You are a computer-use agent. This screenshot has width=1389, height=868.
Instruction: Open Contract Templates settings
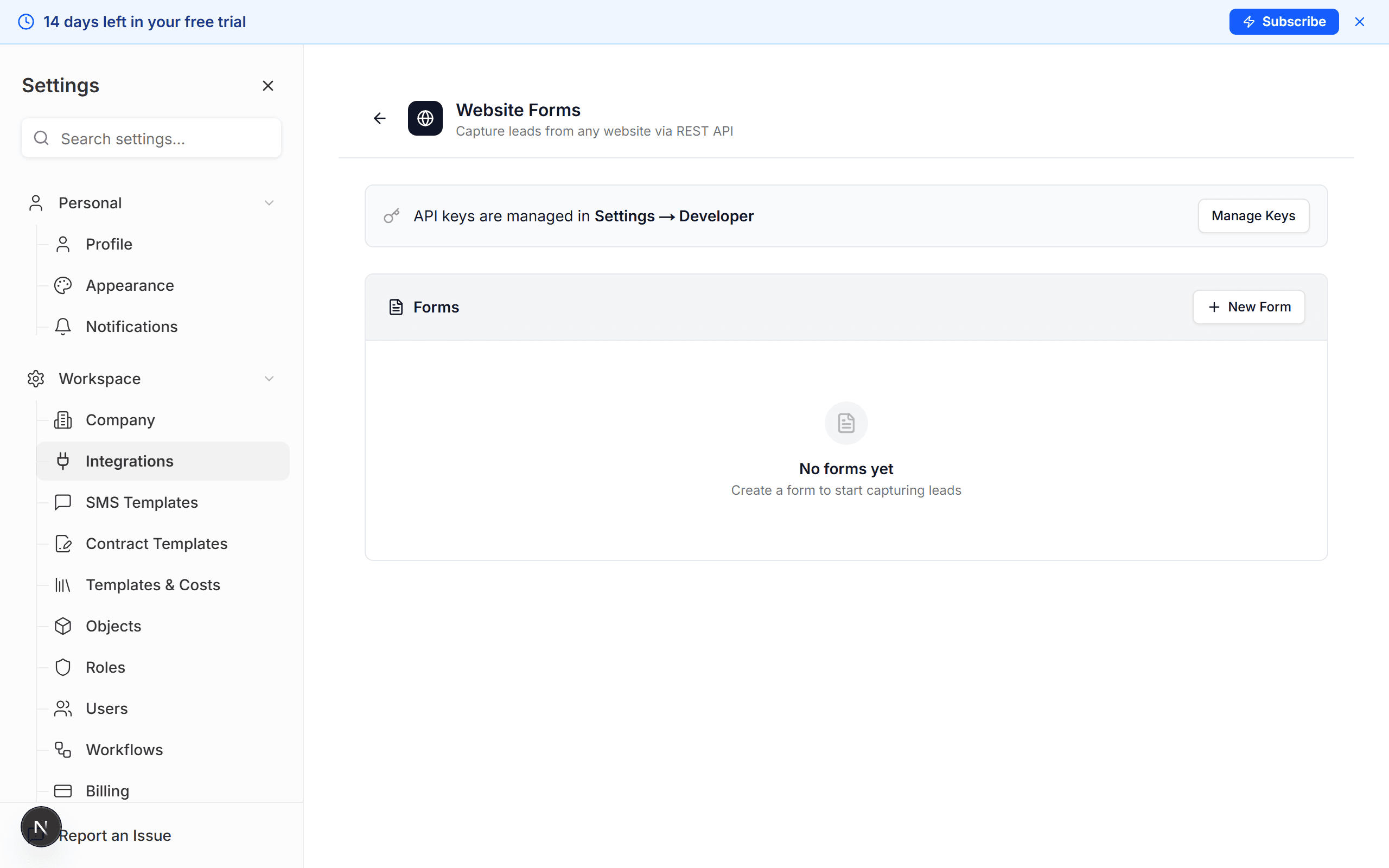156,543
